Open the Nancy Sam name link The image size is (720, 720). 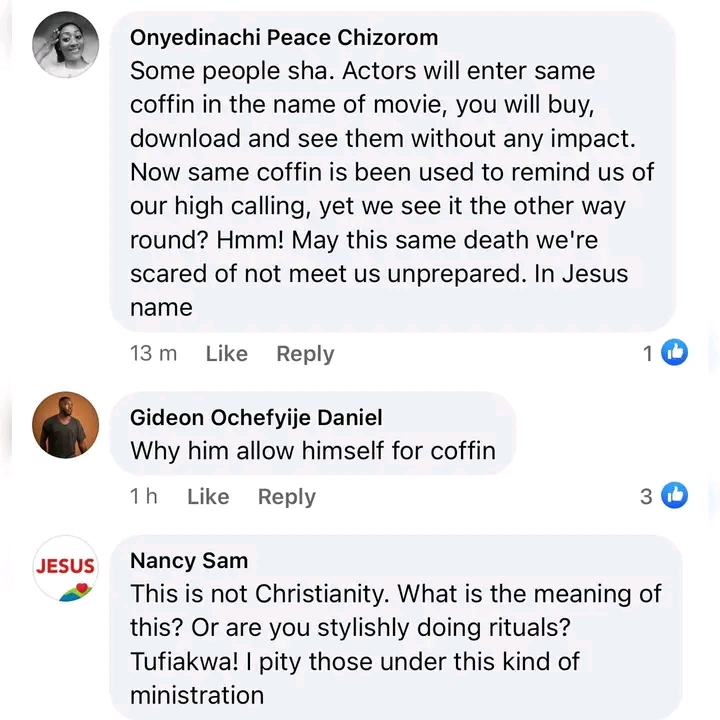pos(189,560)
